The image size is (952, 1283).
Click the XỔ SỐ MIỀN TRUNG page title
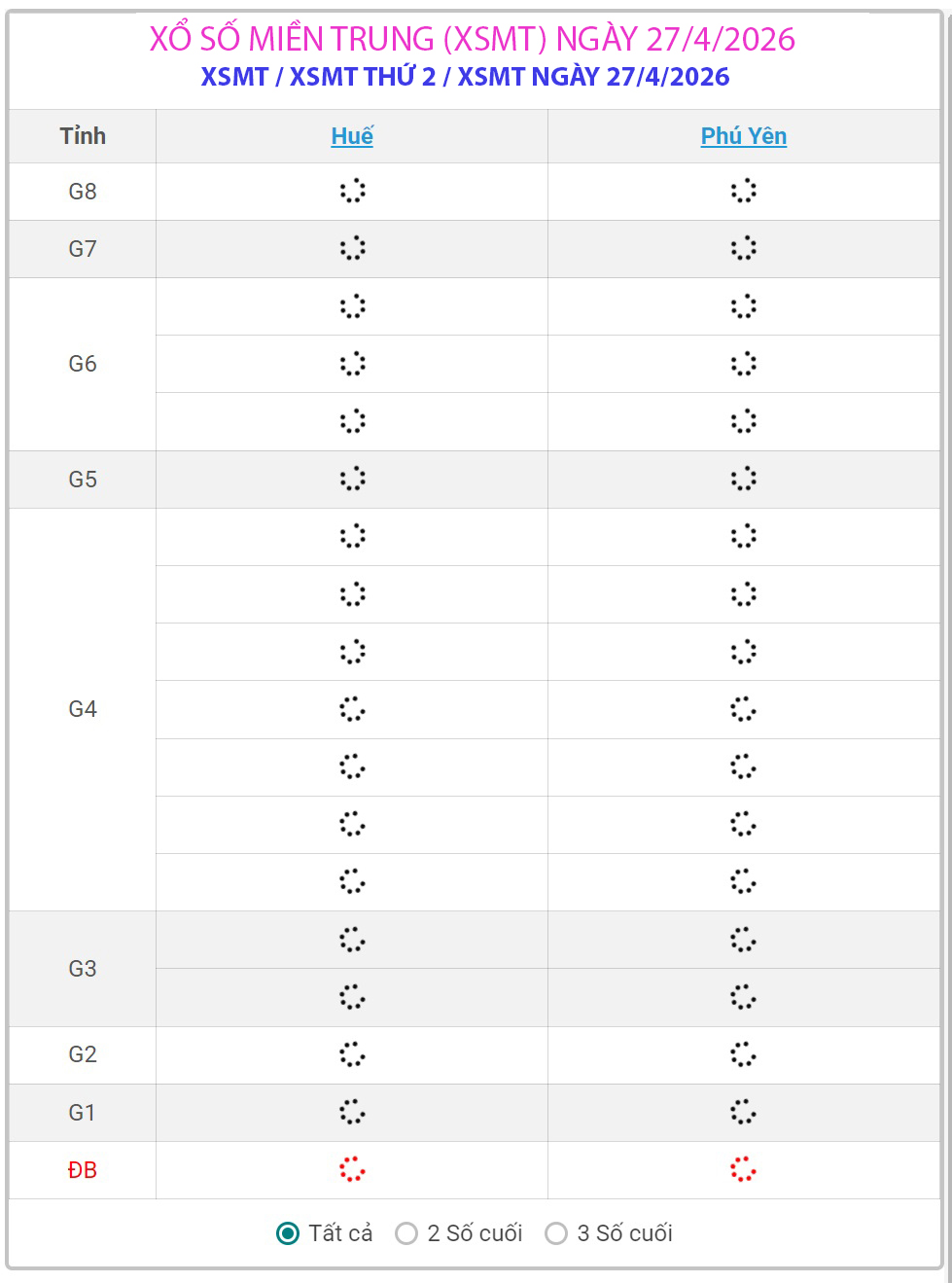(473, 39)
